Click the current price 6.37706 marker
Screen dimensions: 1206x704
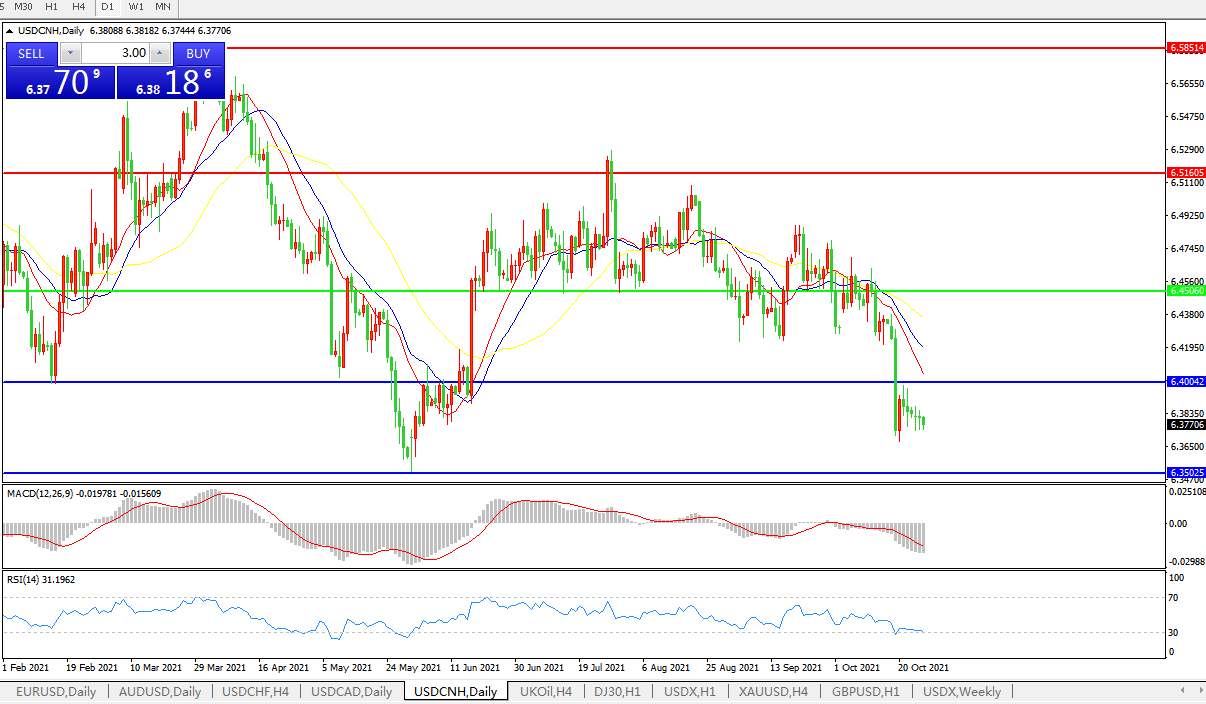[x=1186, y=425]
